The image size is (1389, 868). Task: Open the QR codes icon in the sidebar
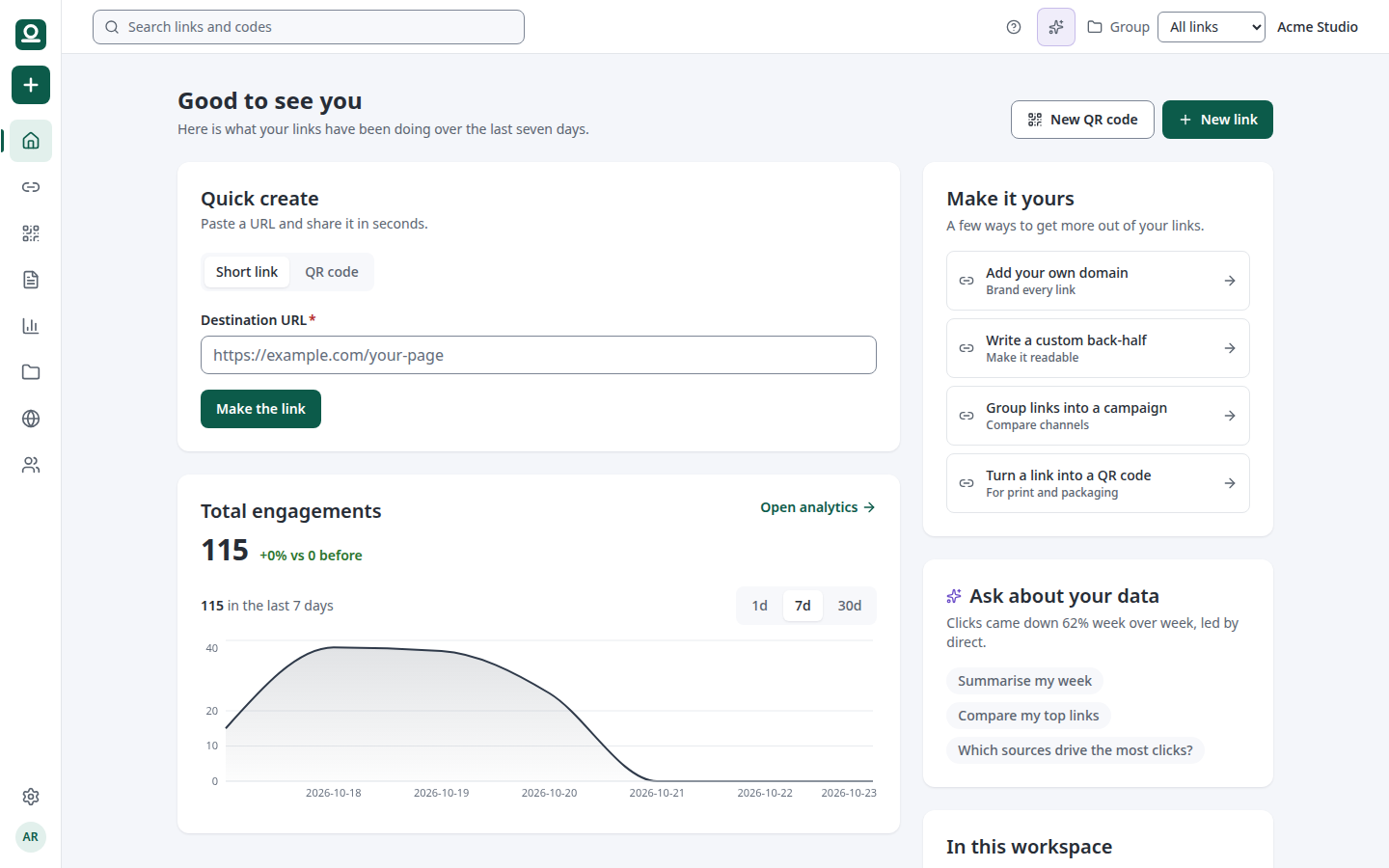coord(31,233)
